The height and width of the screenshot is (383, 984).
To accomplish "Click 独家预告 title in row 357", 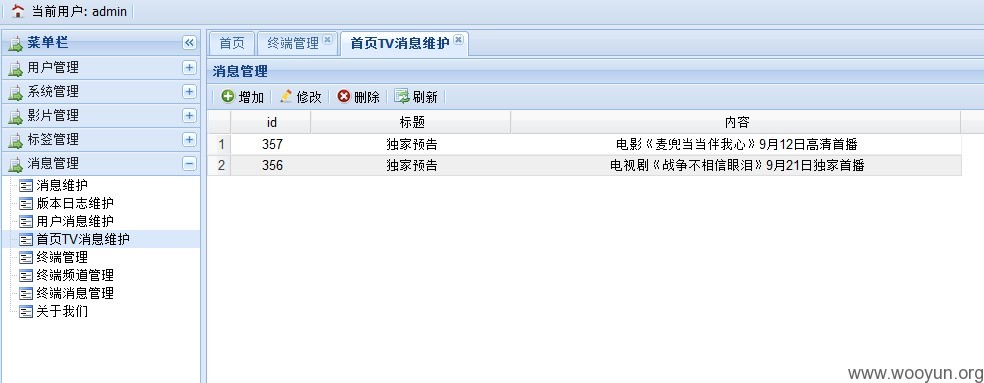I will coord(411,144).
